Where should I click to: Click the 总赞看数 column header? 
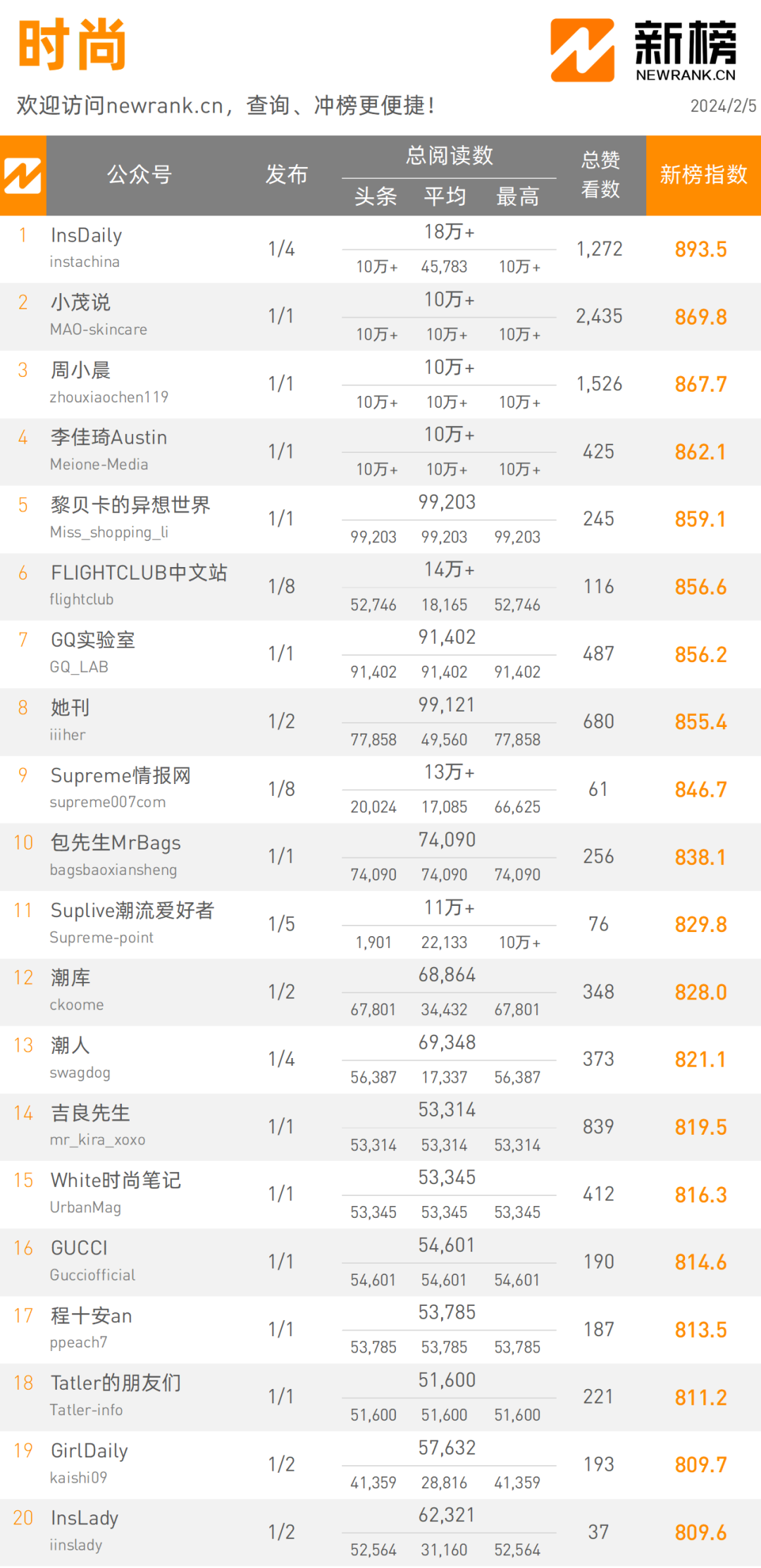click(600, 175)
